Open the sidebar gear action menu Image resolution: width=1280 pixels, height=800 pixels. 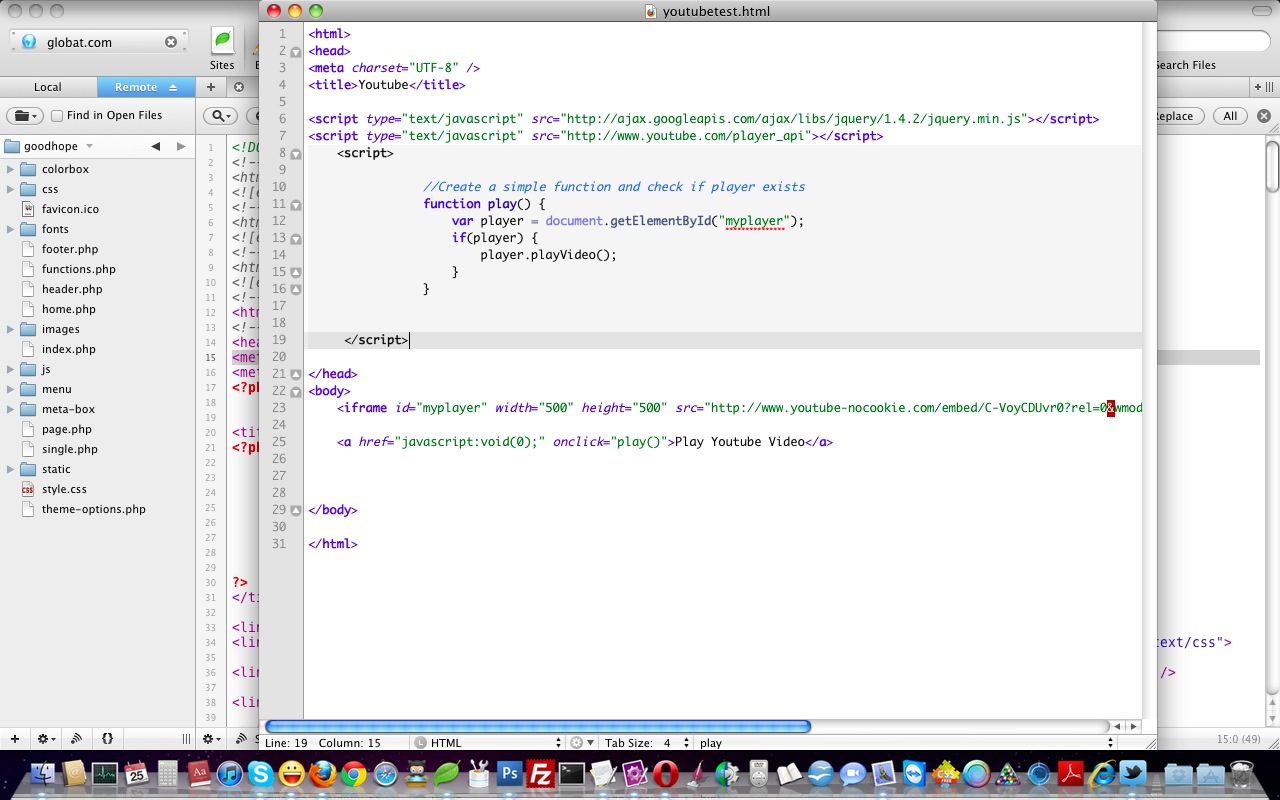(46, 739)
